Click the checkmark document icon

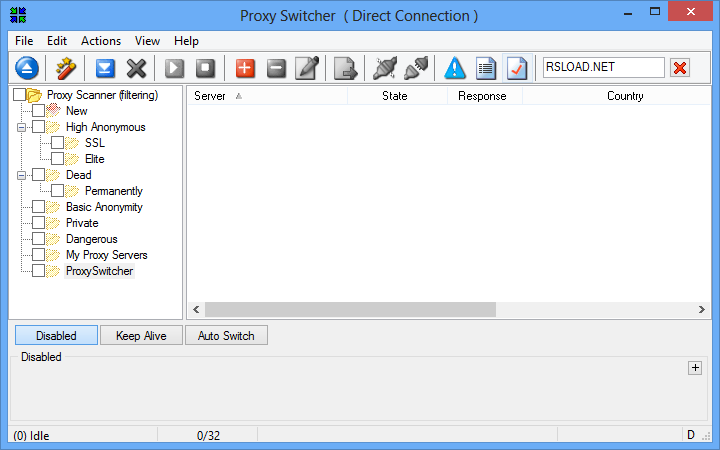tap(517, 68)
